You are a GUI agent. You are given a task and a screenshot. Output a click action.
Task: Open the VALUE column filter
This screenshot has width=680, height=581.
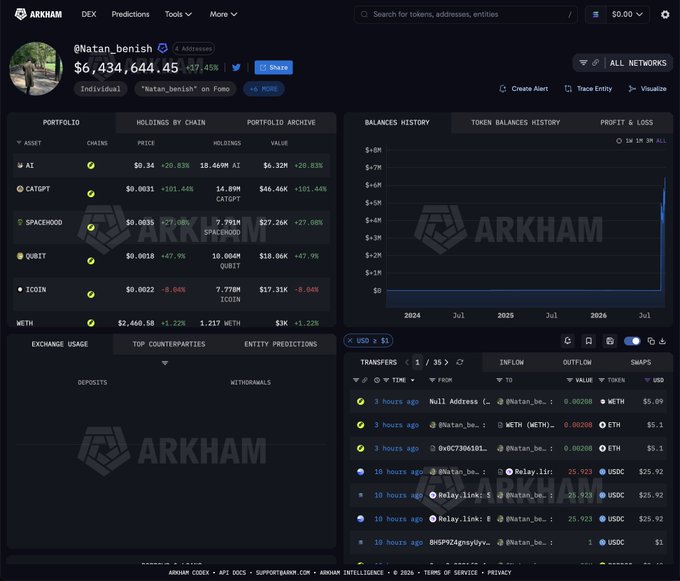coord(569,380)
